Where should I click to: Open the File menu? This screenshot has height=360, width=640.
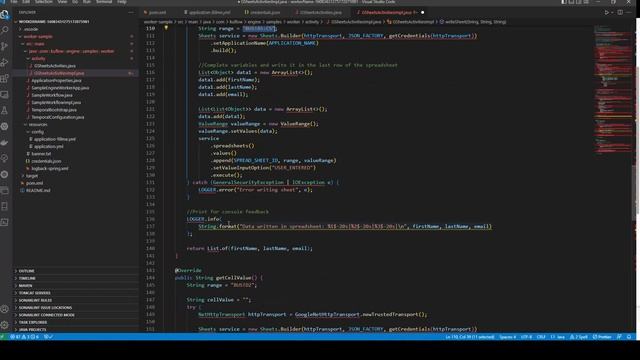(14, 2)
